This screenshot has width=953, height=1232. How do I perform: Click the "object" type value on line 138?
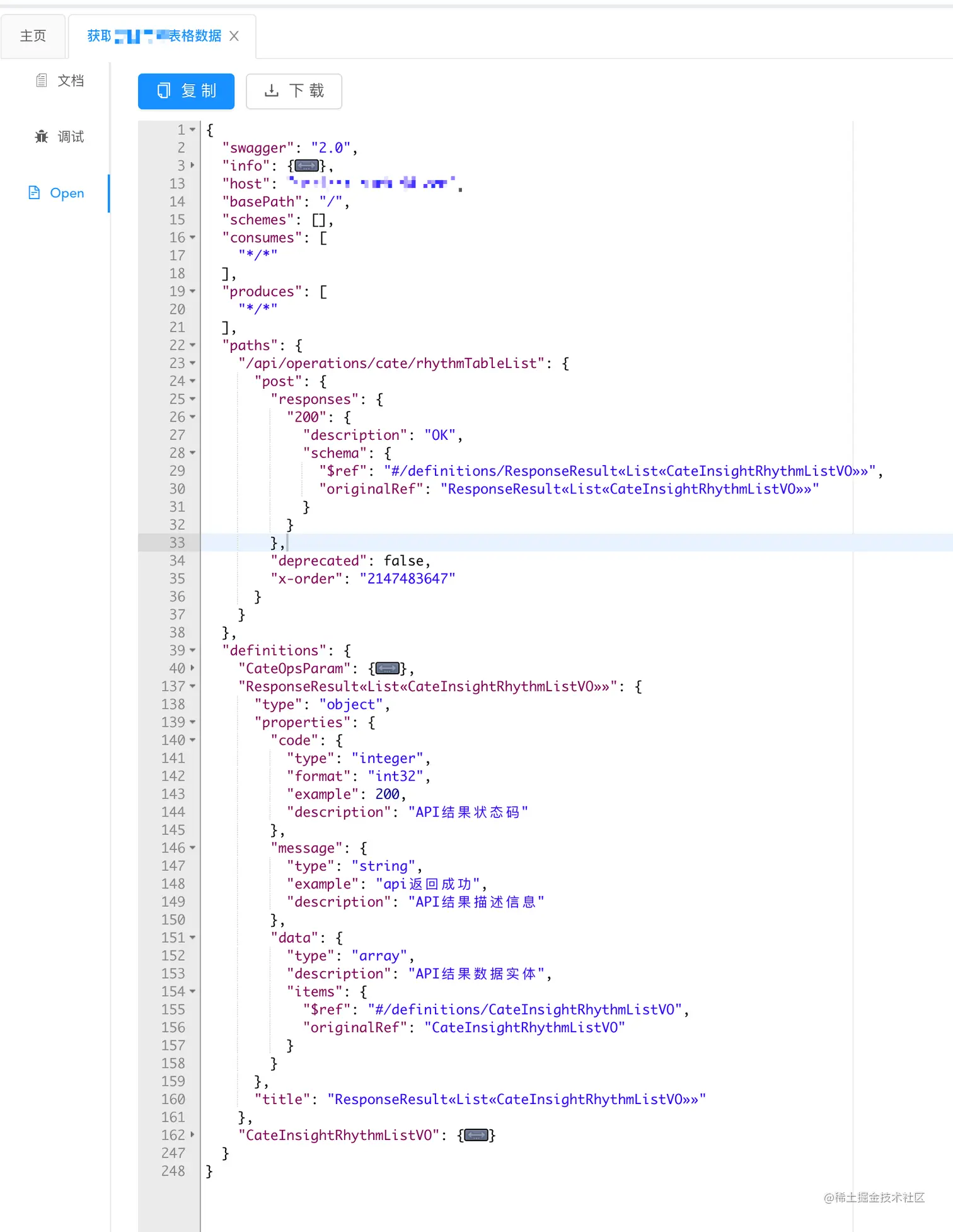pyautogui.click(x=351, y=705)
